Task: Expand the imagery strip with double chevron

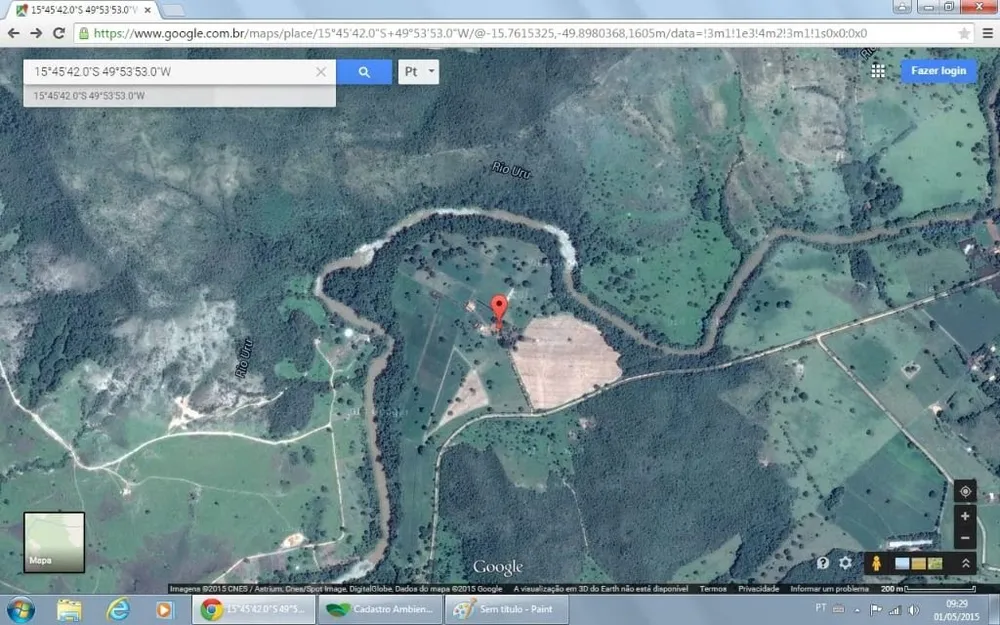Action: click(x=966, y=563)
